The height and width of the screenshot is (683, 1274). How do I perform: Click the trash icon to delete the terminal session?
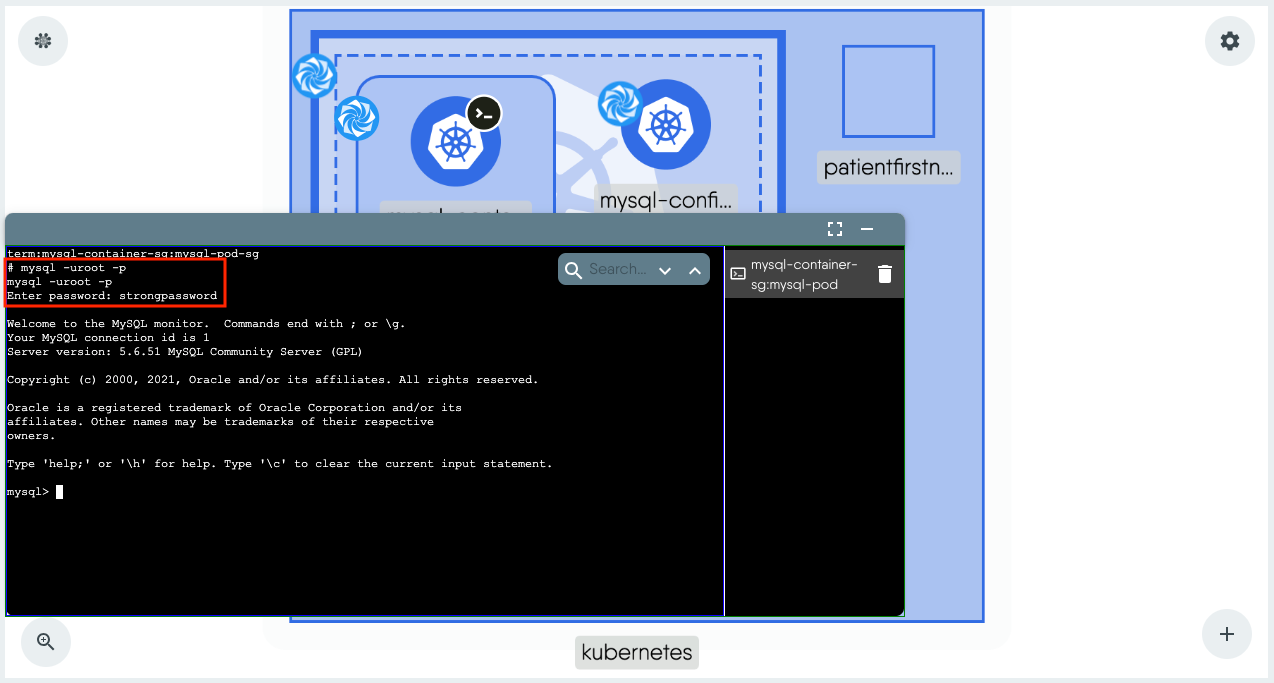(884, 273)
